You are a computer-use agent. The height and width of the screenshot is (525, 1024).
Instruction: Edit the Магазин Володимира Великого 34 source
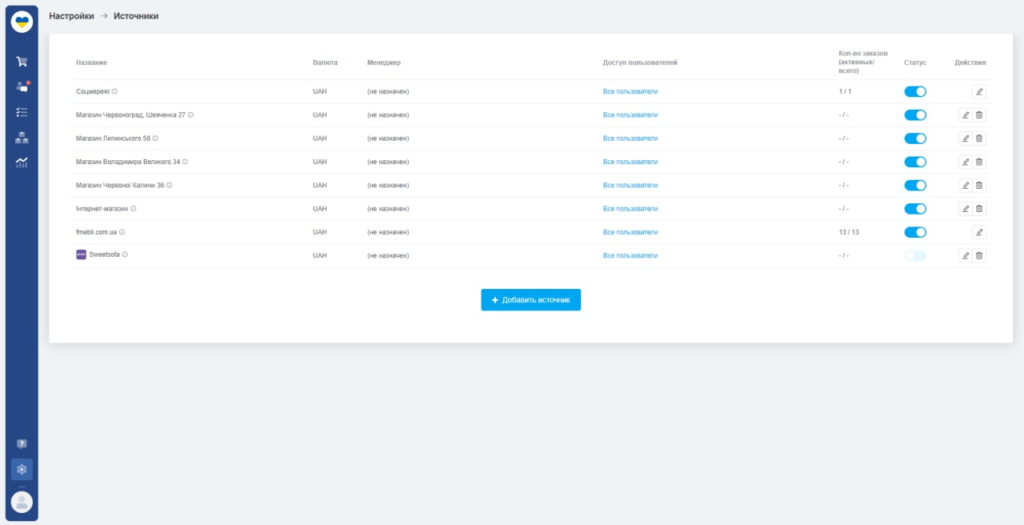tap(965, 162)
